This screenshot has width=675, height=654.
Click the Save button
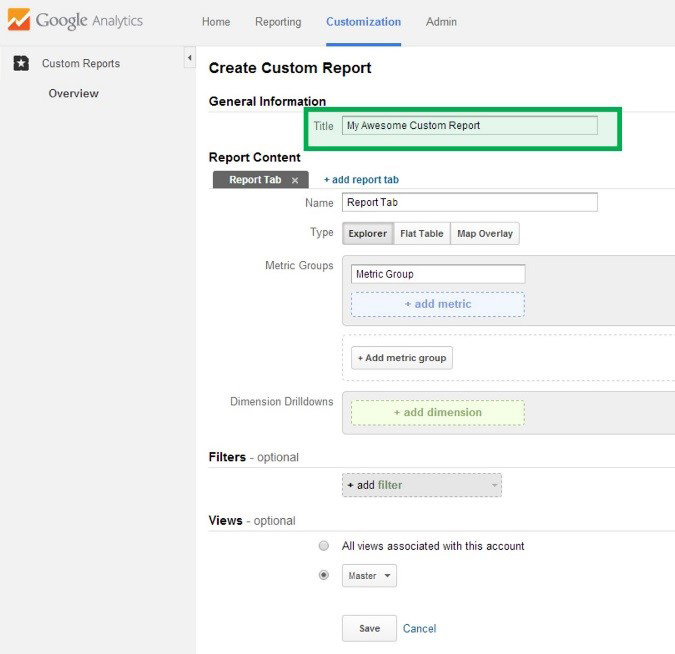(369, 629)
